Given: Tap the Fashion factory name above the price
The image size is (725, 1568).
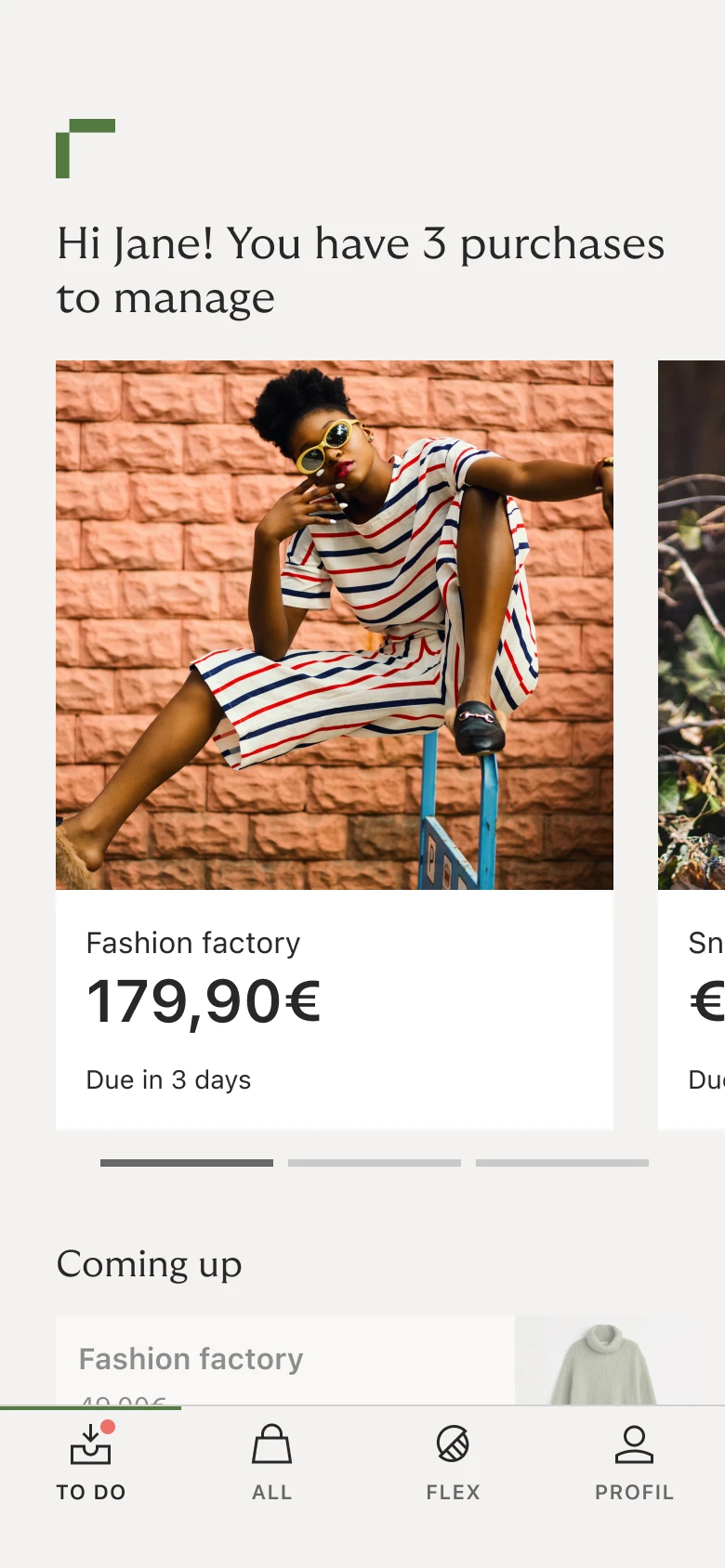Looking at the screenshot, I should pos(193,943).
